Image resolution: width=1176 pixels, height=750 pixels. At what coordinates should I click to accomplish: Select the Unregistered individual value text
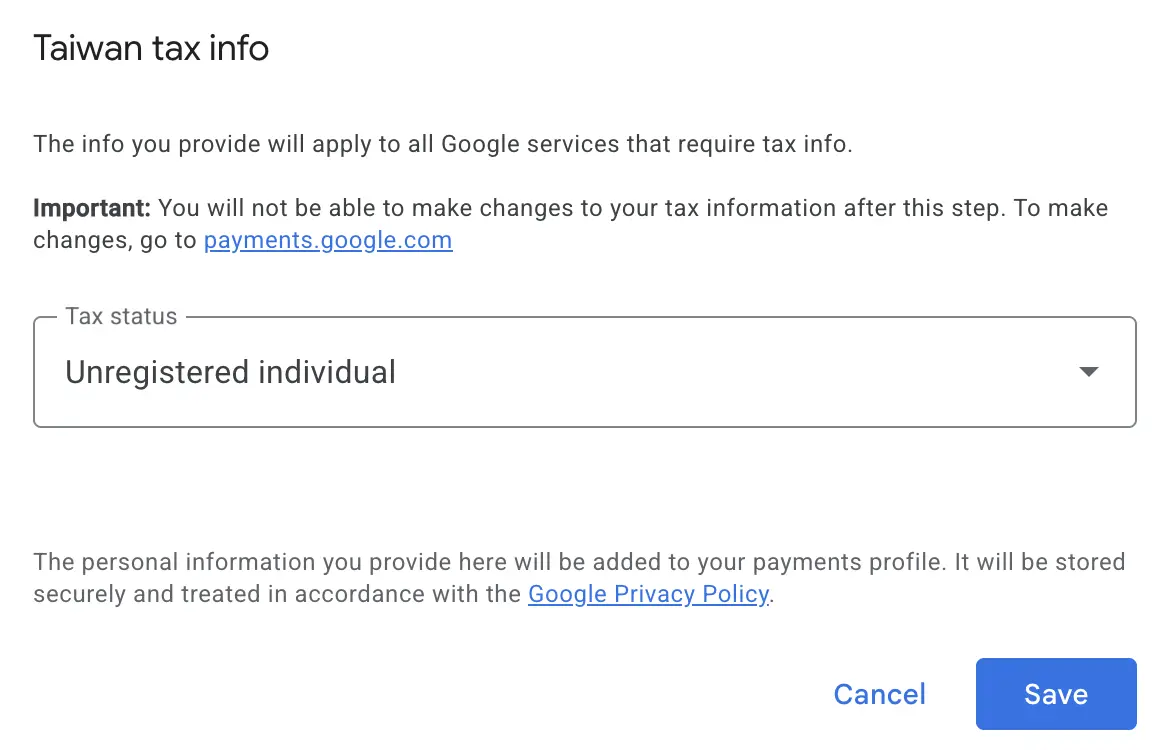tap(230, 372)
